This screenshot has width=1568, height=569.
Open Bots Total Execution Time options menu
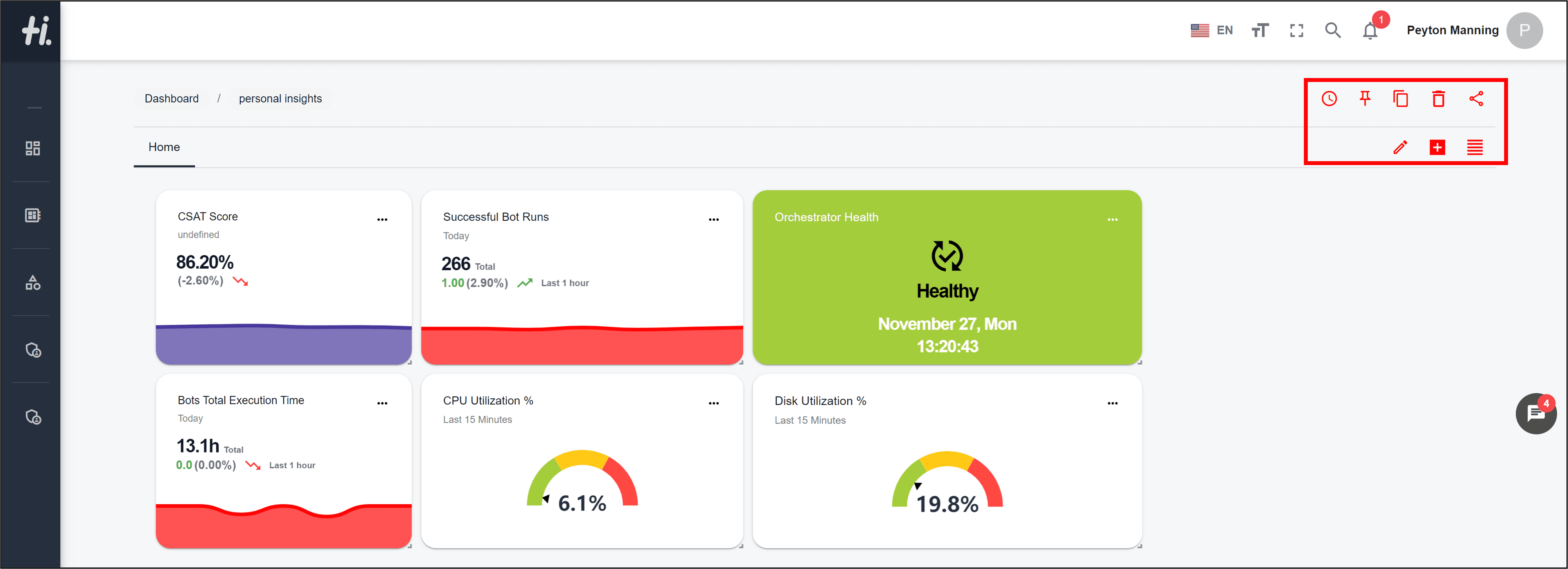pyautogui.click(x=382, y=403)
